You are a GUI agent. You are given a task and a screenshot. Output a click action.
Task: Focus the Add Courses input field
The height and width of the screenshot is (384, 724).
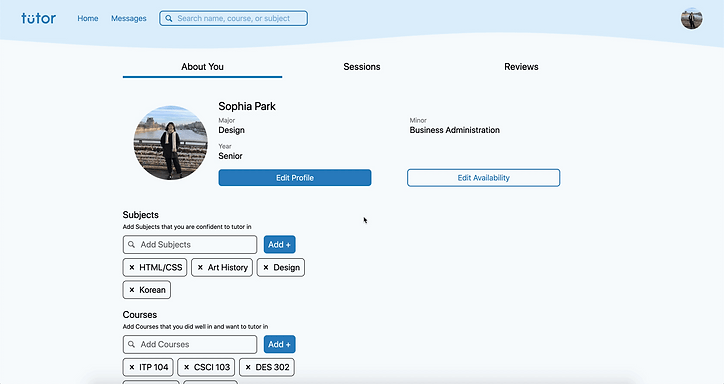(190, 344)
